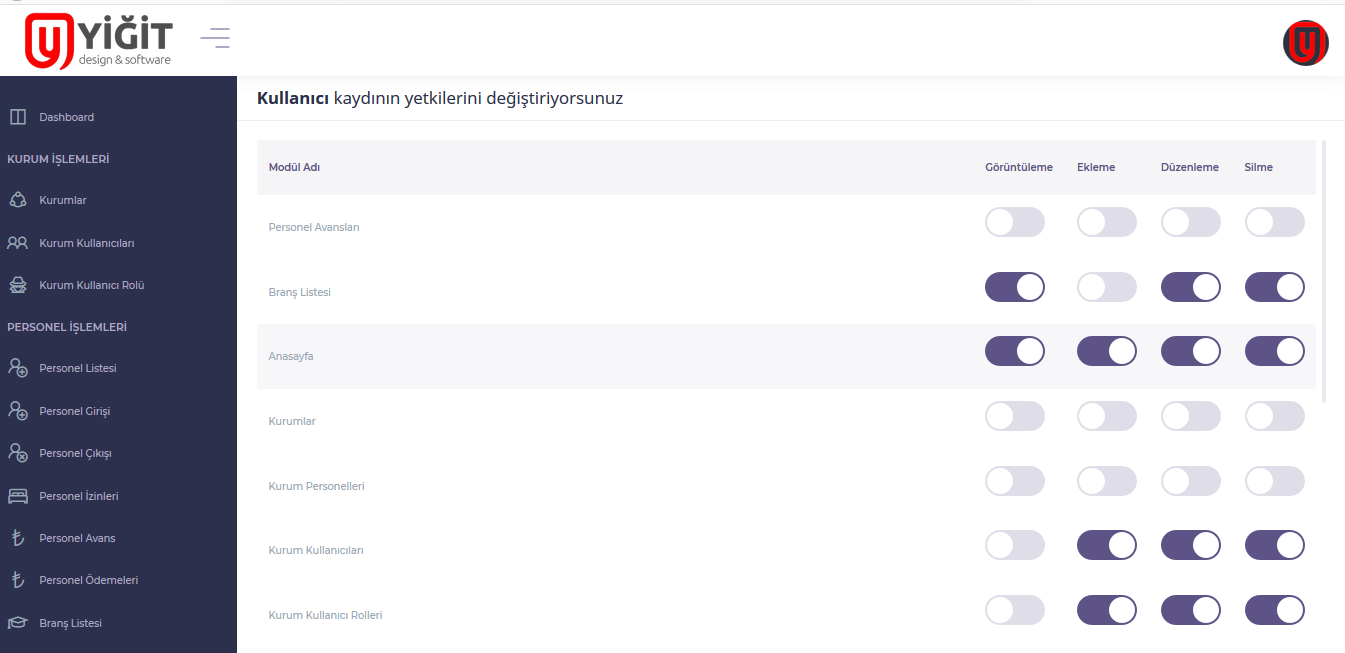Open Kurum Kullanıcıları via its people icon

pyautogui.click(x=17, y=243)
